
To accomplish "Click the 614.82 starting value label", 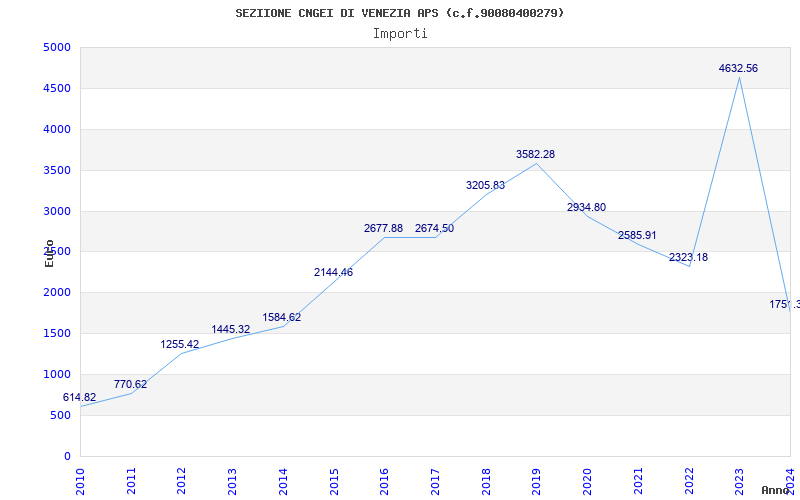I will 79,397.
